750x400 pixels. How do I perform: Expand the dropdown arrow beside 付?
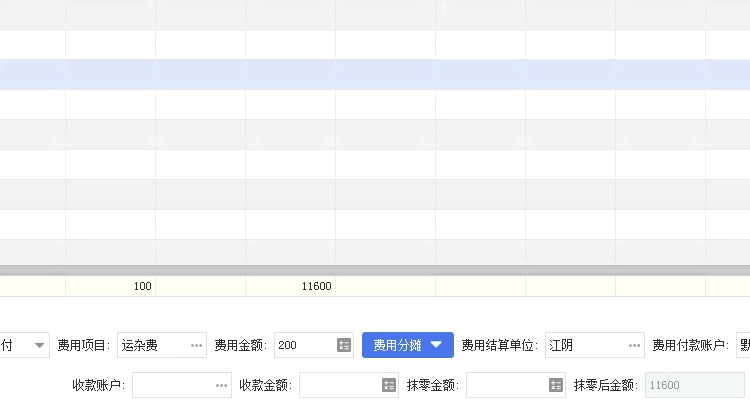[40, 345]
